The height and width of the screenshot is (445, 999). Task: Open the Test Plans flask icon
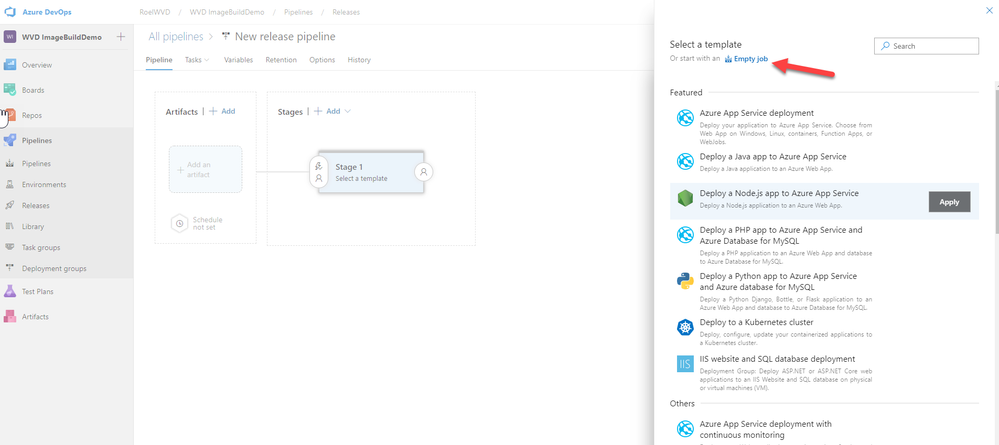pyautogui.click(x=10, y=291)
